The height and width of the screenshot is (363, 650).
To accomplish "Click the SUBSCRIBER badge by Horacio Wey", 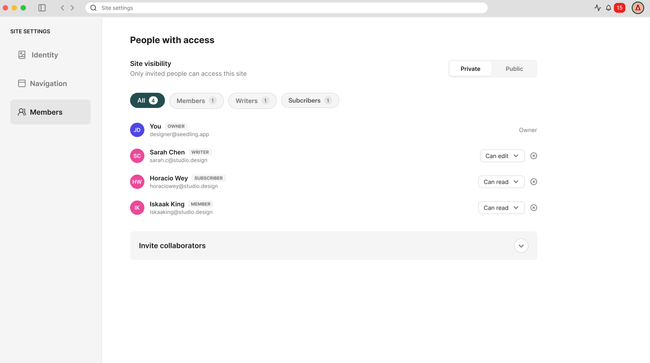I will (209, 178).
